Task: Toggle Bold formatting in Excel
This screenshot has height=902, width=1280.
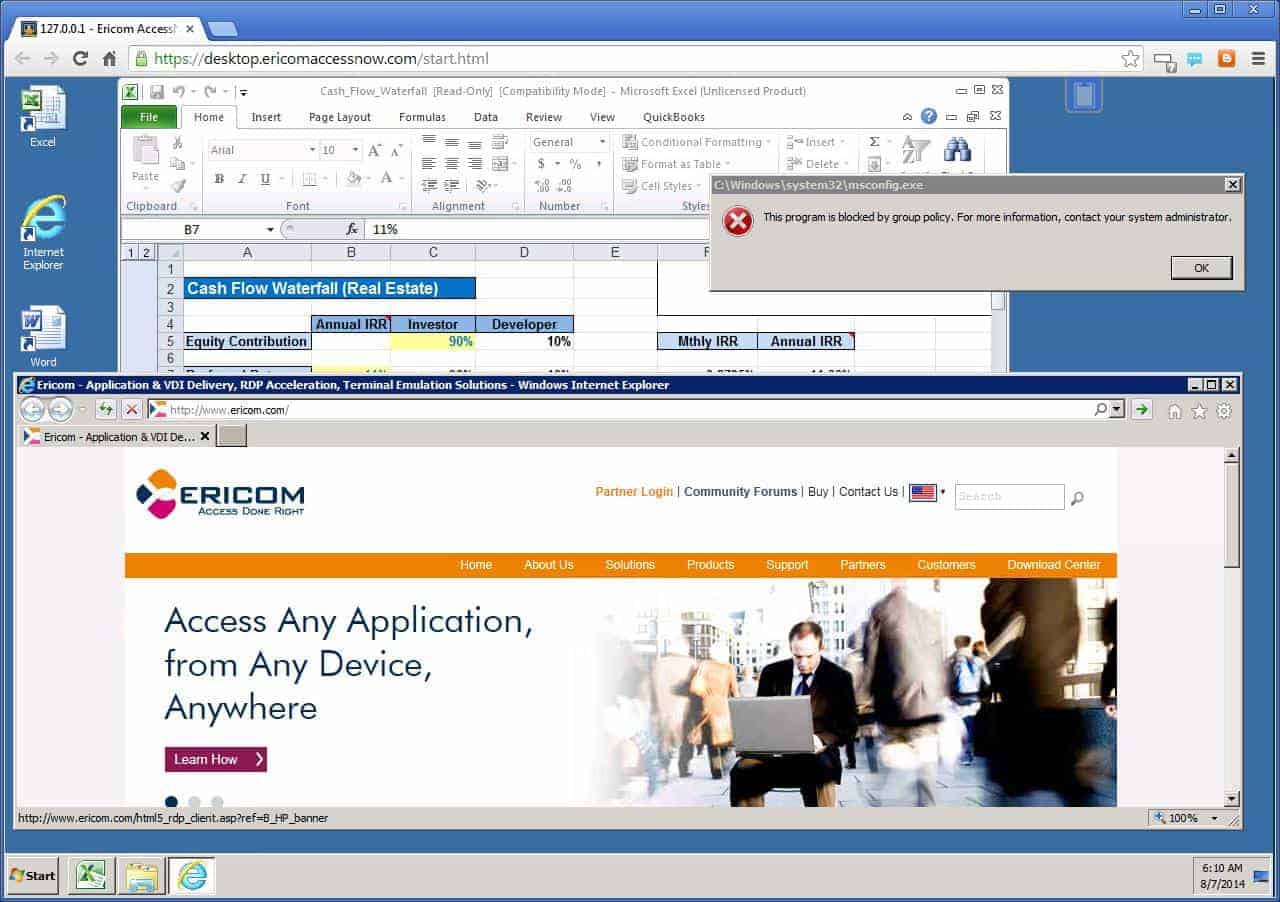Action: [x=219, y=179]
